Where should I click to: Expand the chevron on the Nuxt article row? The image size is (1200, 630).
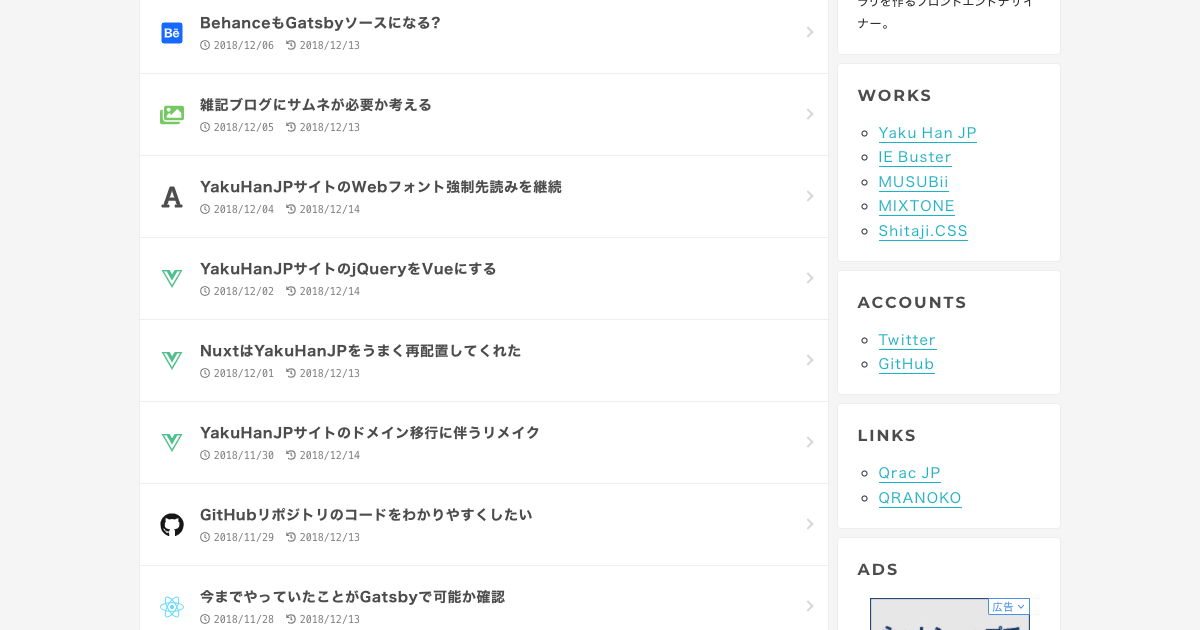coord(810,360)
